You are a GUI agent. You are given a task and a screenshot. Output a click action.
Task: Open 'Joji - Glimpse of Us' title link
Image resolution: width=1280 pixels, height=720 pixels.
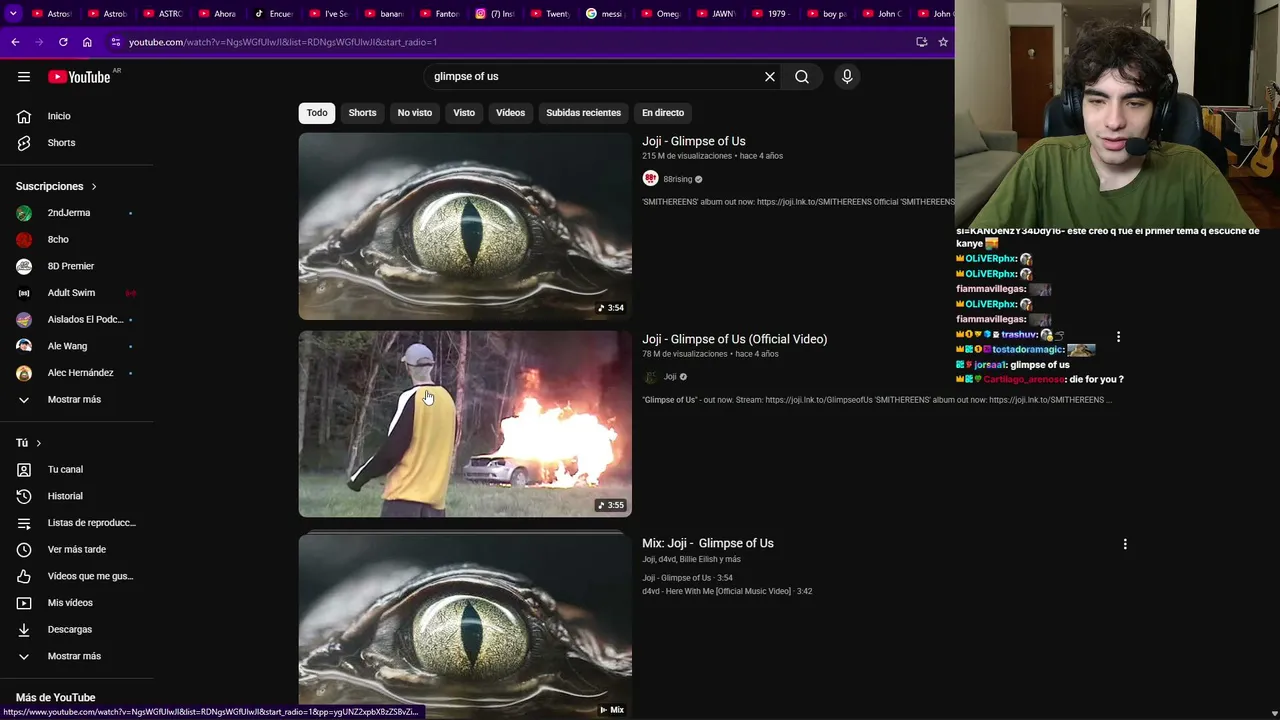[x=694, y=141]
